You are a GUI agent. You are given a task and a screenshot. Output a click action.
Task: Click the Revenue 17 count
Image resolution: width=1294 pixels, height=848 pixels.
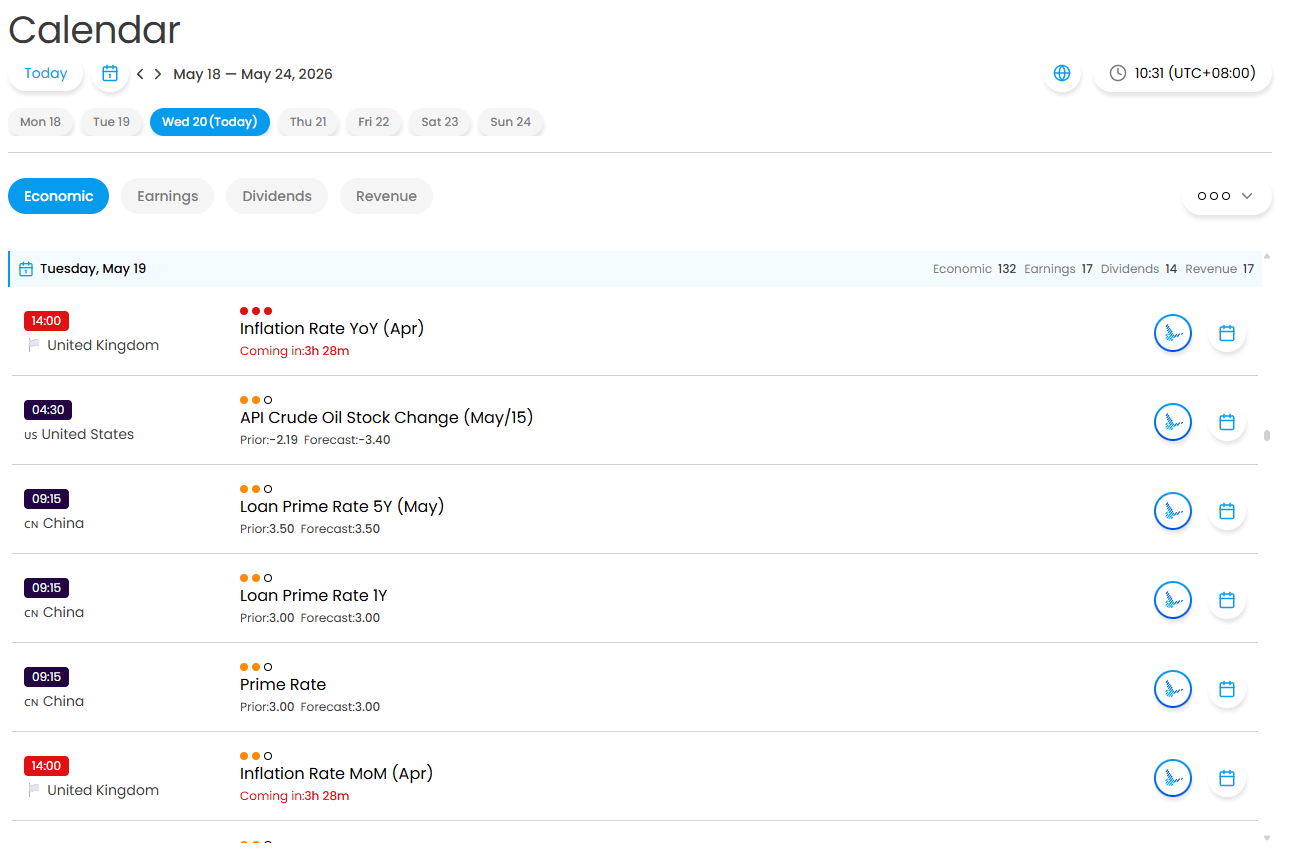tap(1219, 269)
